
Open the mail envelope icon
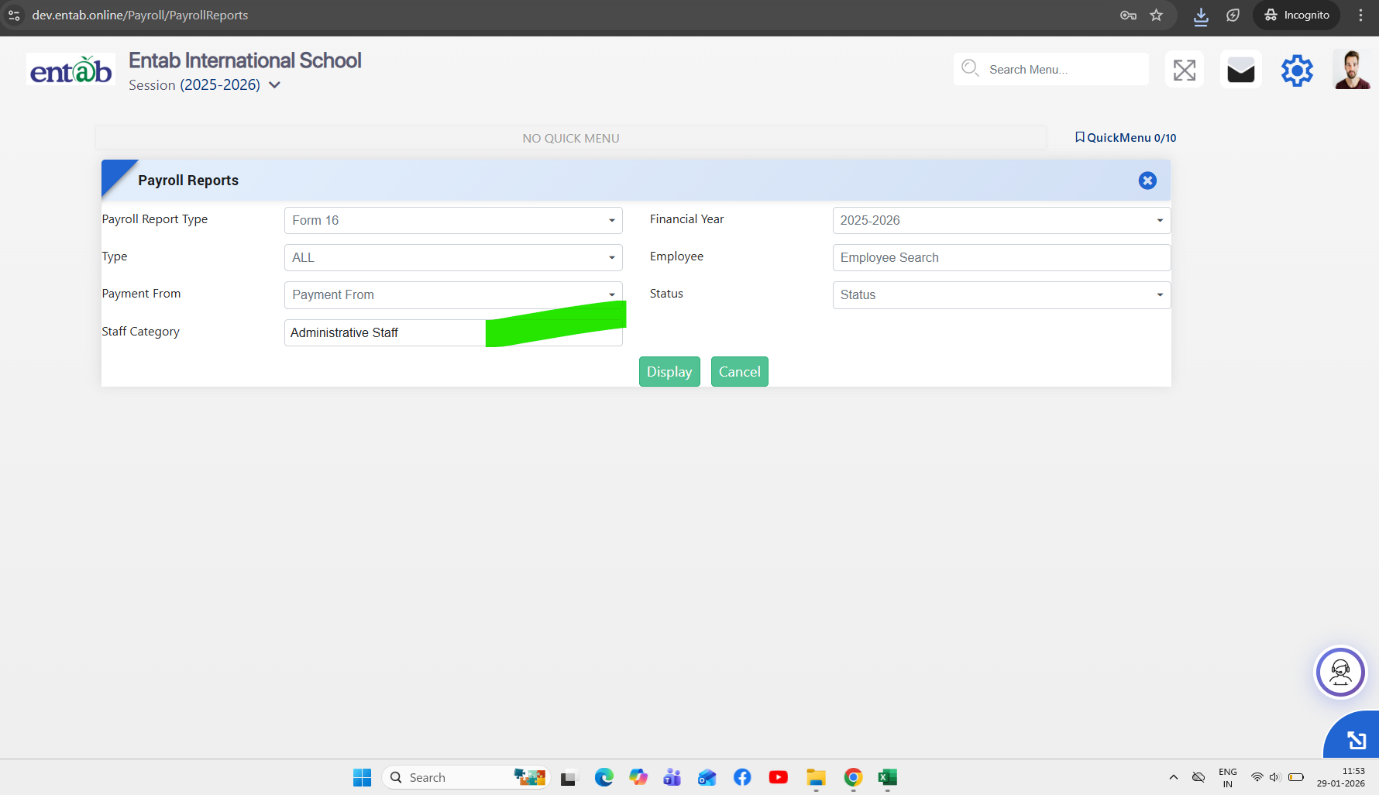(x=1240, y=70)
